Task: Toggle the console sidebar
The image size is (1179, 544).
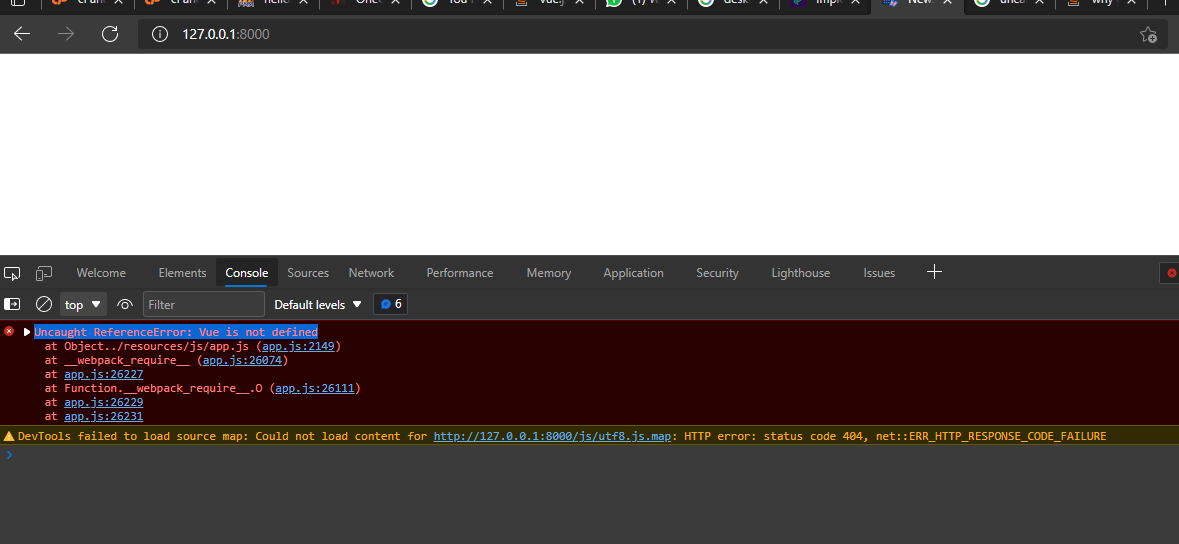Action: point(12,304)
